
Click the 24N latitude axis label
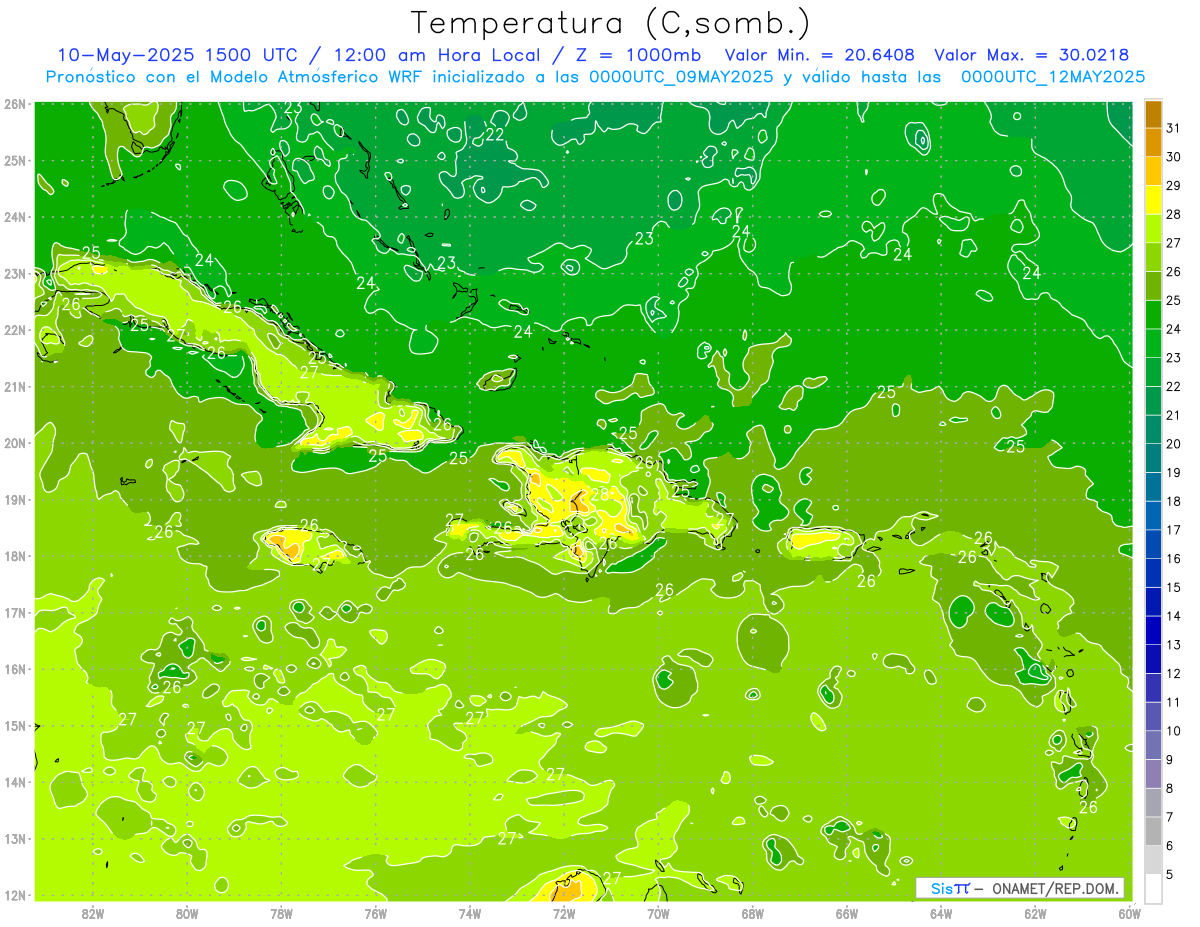pos(16,217)
